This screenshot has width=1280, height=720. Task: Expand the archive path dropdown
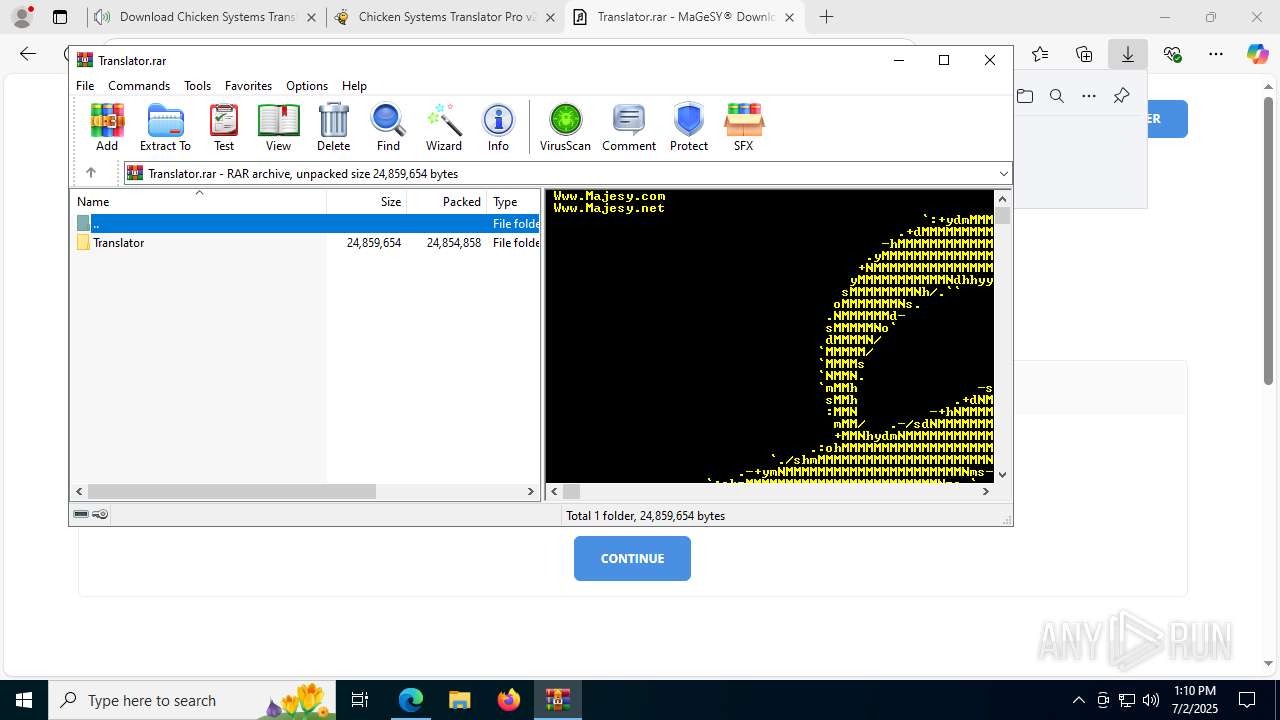click(x=1003, y=174)
